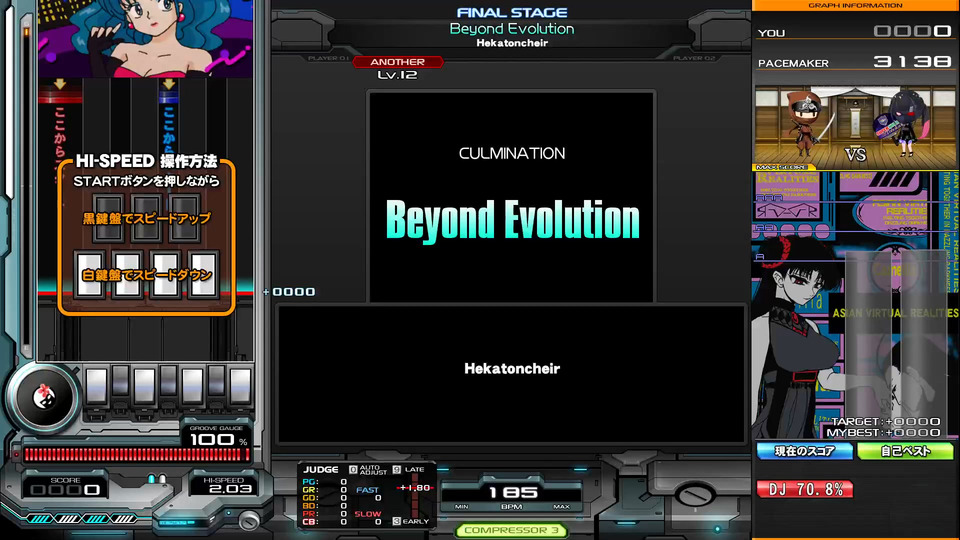Click the turntable disc with the flower character
960x540 pixels.
(x=43, y=398)
